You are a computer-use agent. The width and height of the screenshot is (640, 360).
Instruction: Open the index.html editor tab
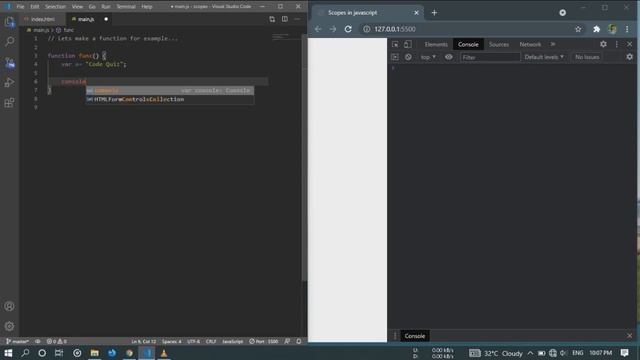pyautogui.click(x=42, y=19)
